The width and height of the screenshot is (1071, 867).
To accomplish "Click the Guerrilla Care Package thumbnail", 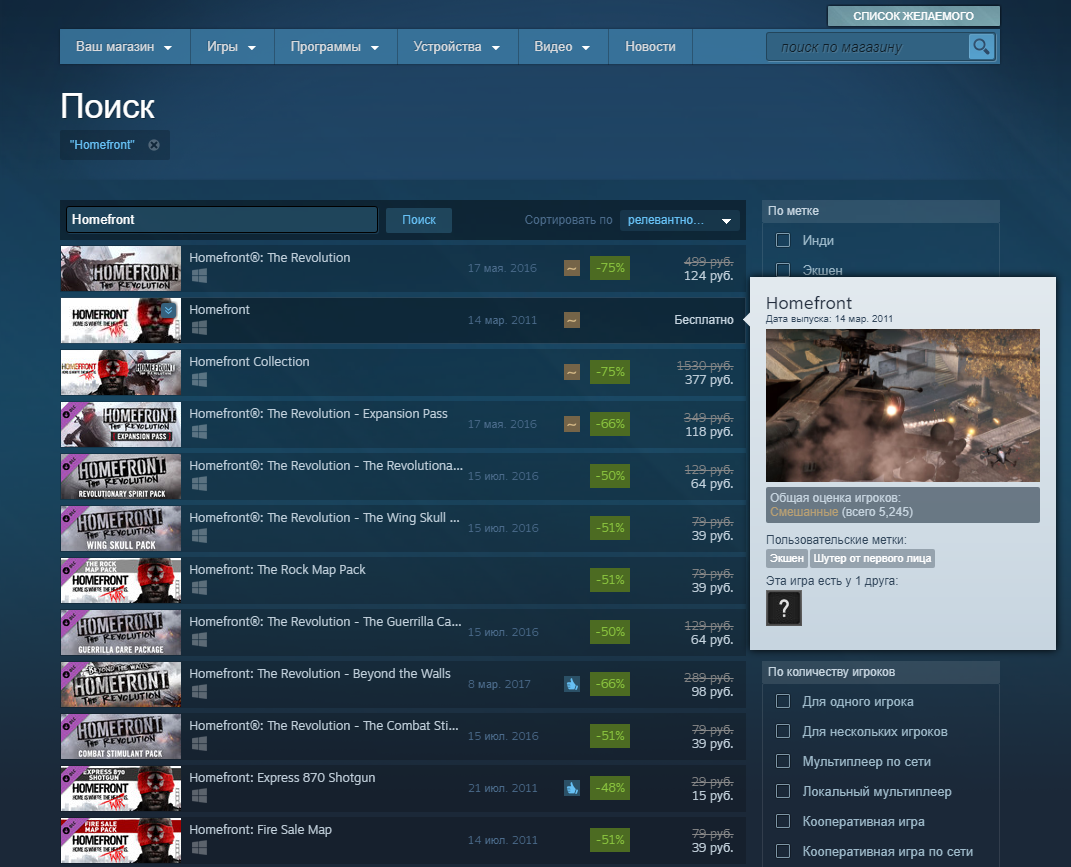I will tap(121, 633).
